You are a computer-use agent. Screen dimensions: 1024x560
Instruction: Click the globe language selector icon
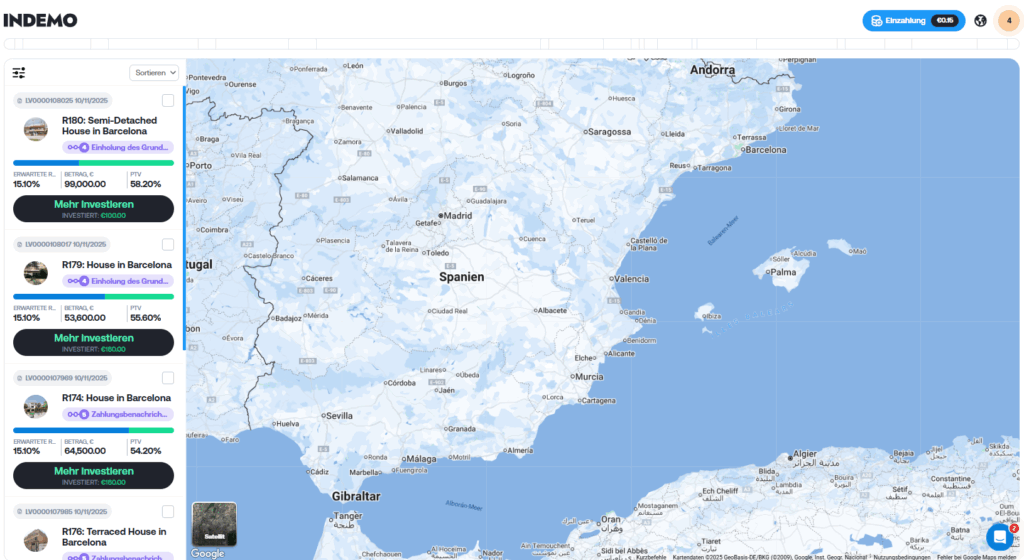tap(980, 20)
